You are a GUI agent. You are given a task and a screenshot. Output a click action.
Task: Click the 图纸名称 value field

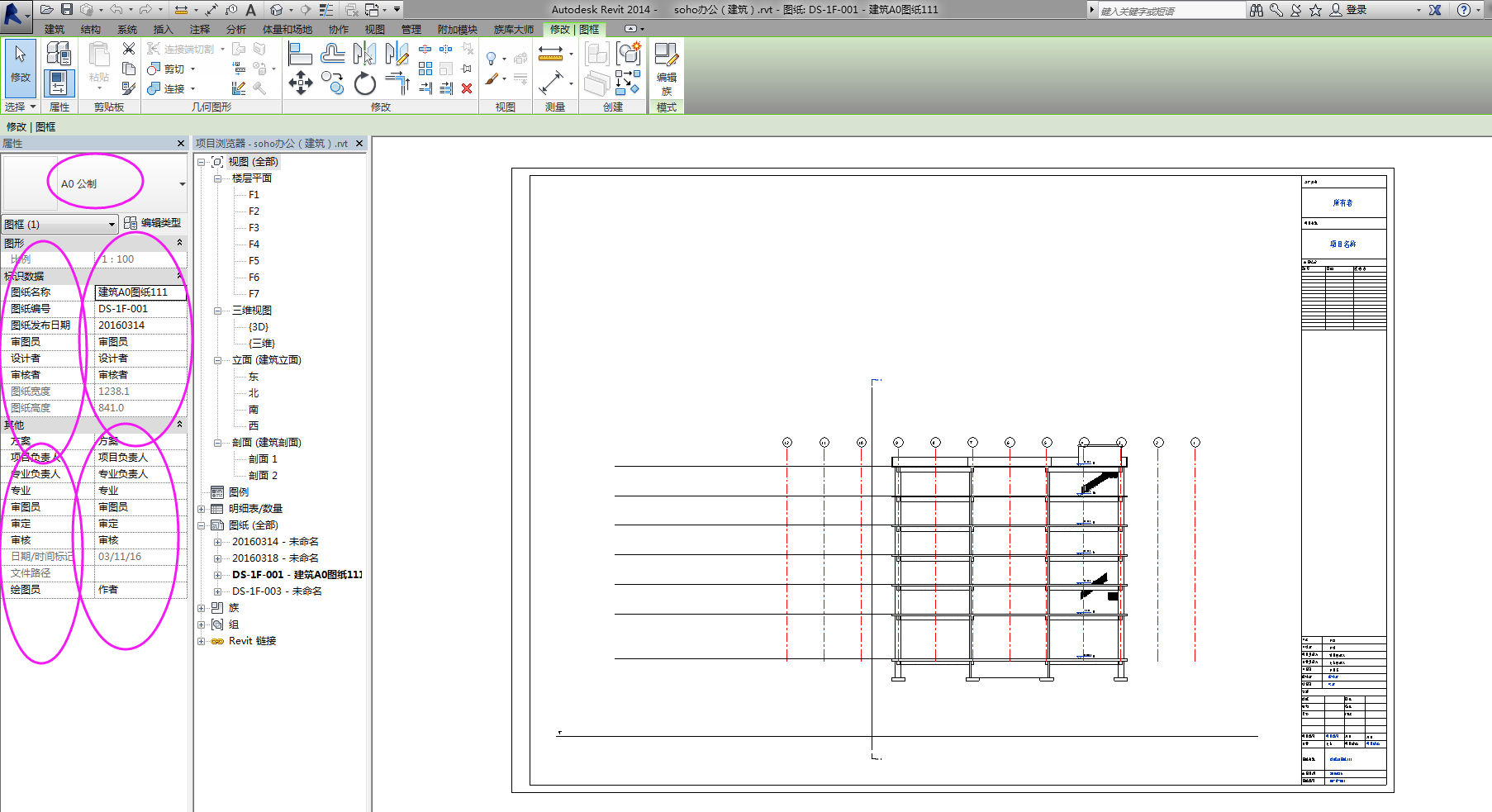point(140,292)
